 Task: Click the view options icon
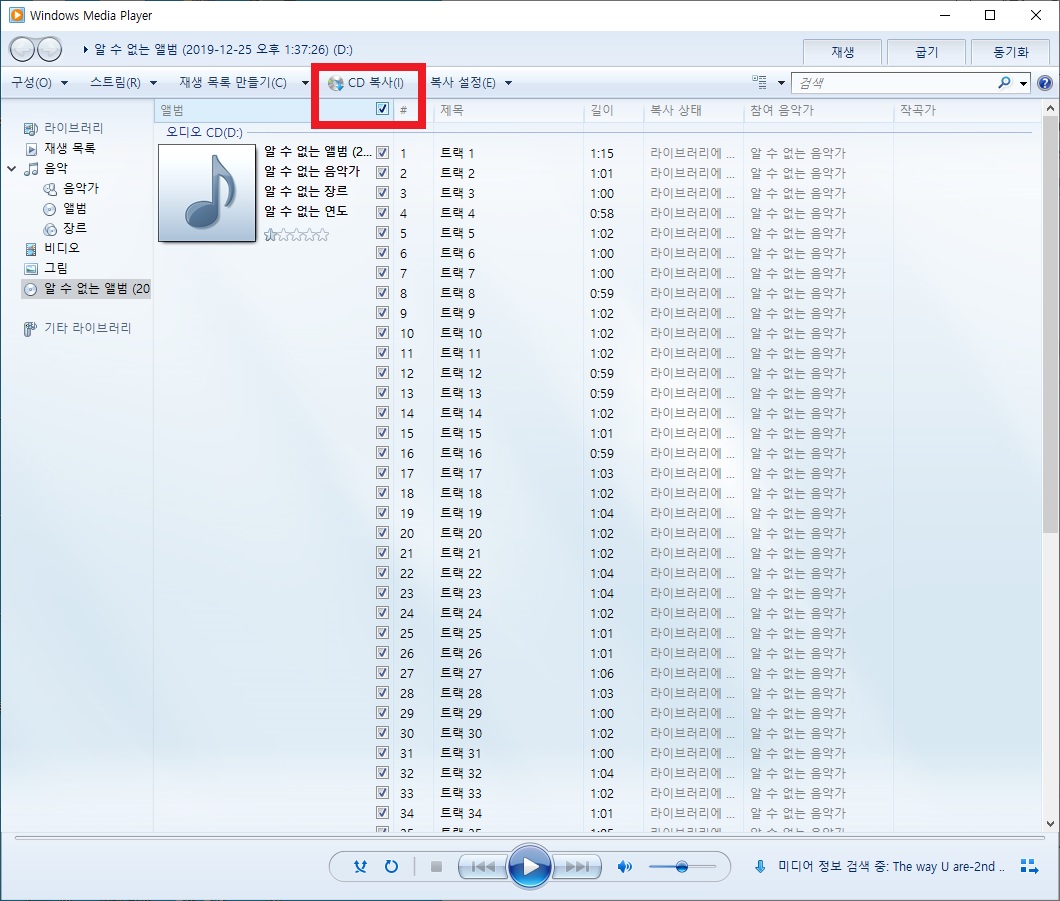point(760,82)
